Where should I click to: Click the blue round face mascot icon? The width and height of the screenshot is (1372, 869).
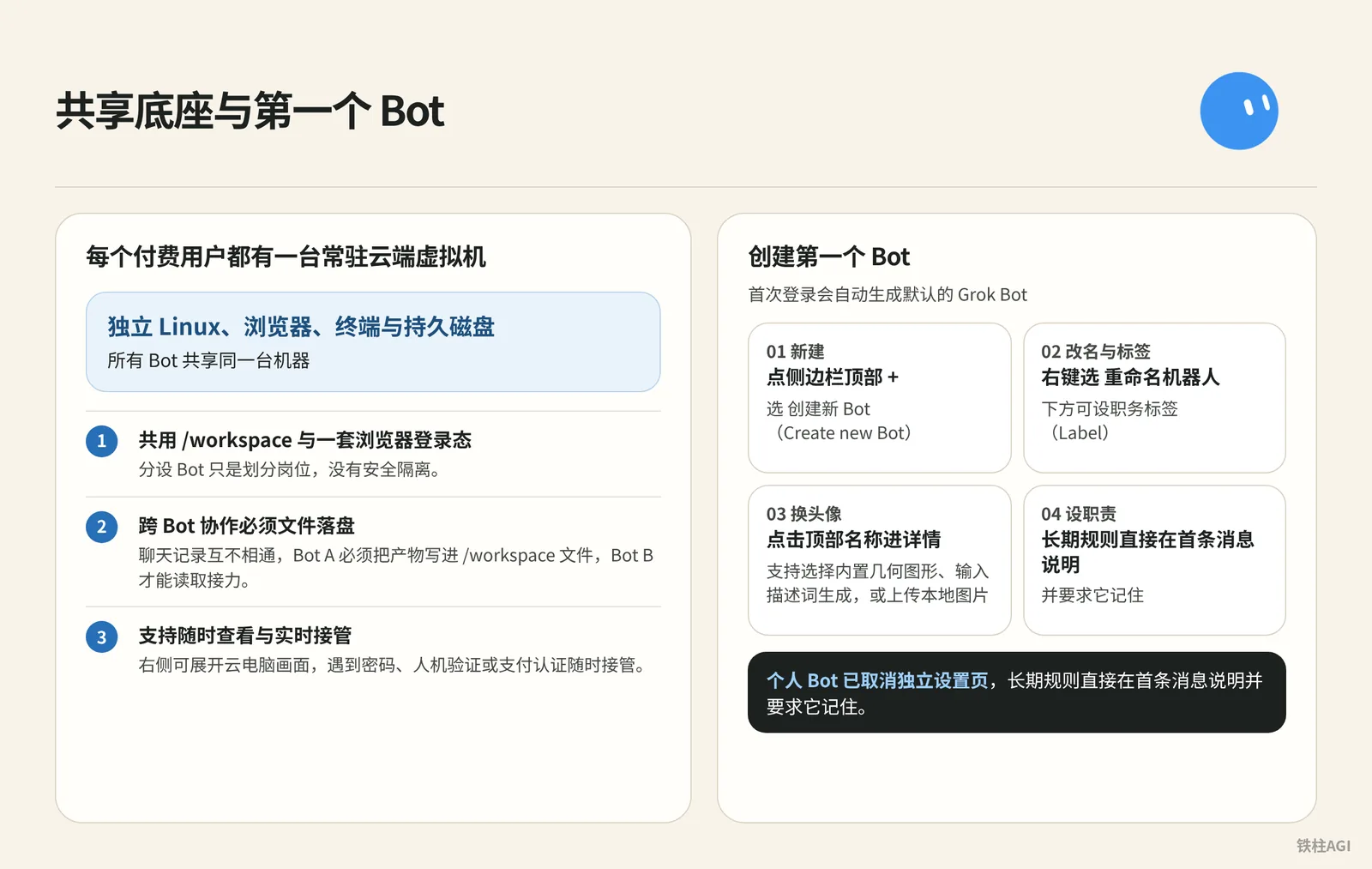pyautogui.click(x=1239, y=111)
